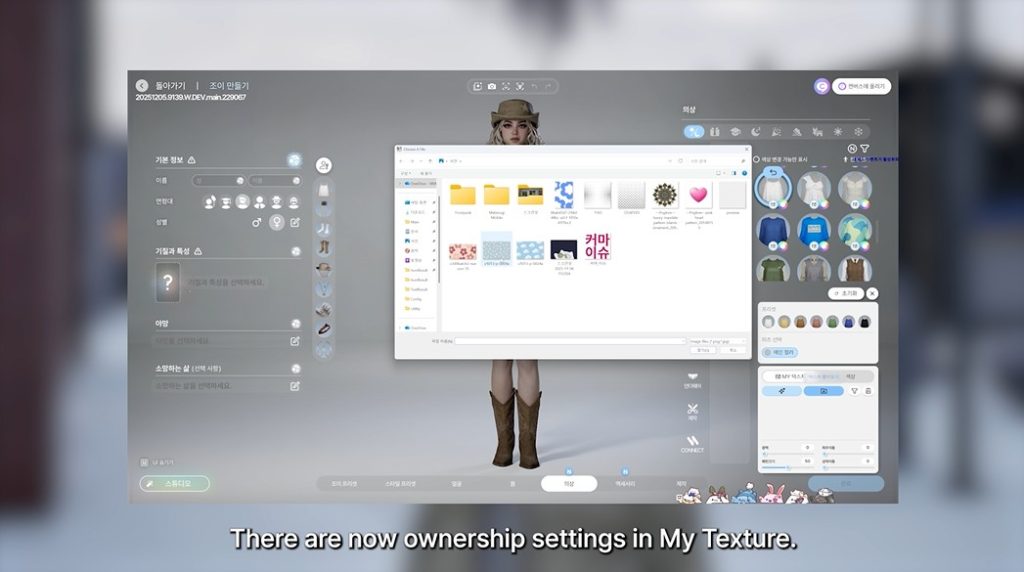The width and height of the screenshot is (1024, 572).
Task: Select the baby age stage icon
Action: pyautogui.click(x=210, y=202)
